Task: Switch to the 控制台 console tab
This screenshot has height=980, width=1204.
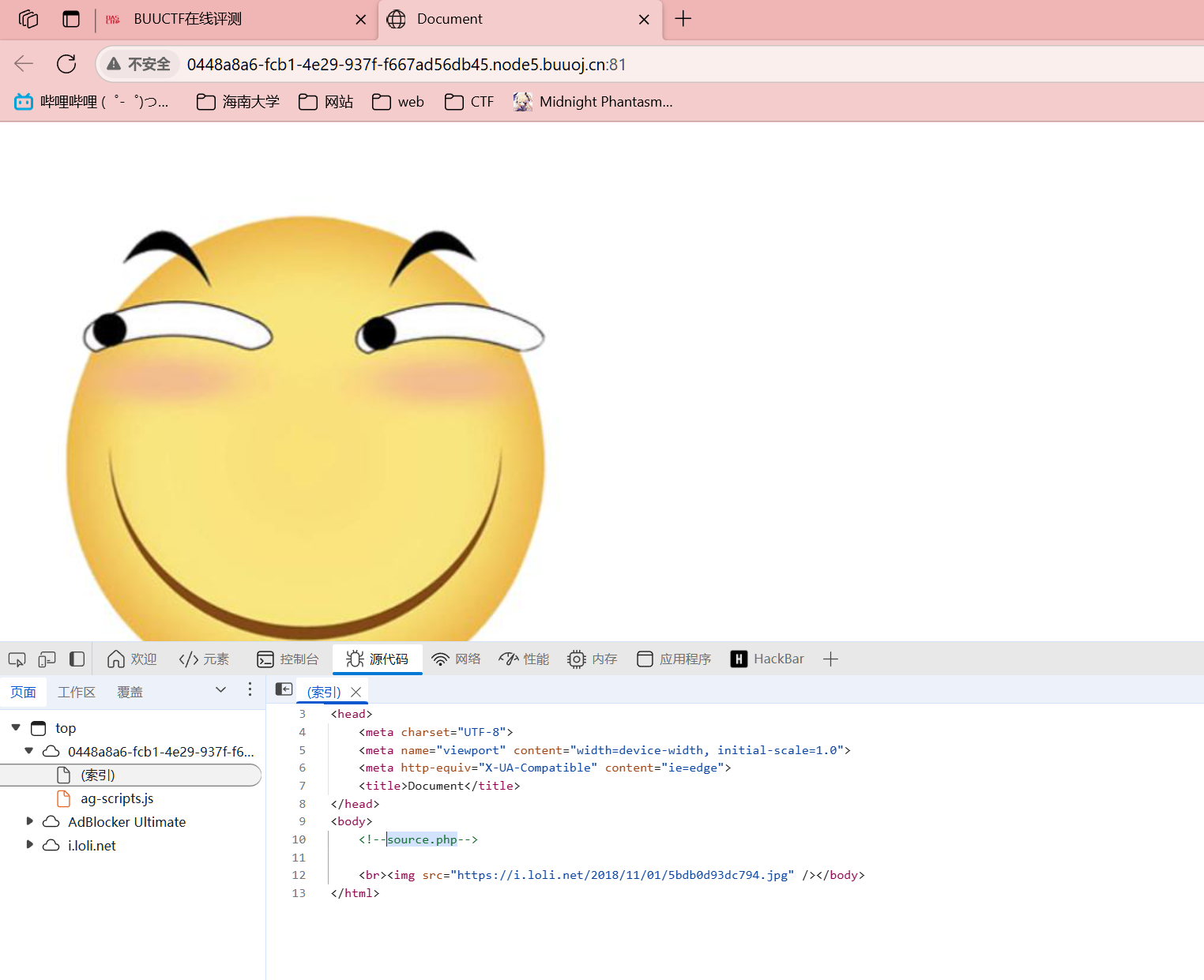Action: point(288,659)
